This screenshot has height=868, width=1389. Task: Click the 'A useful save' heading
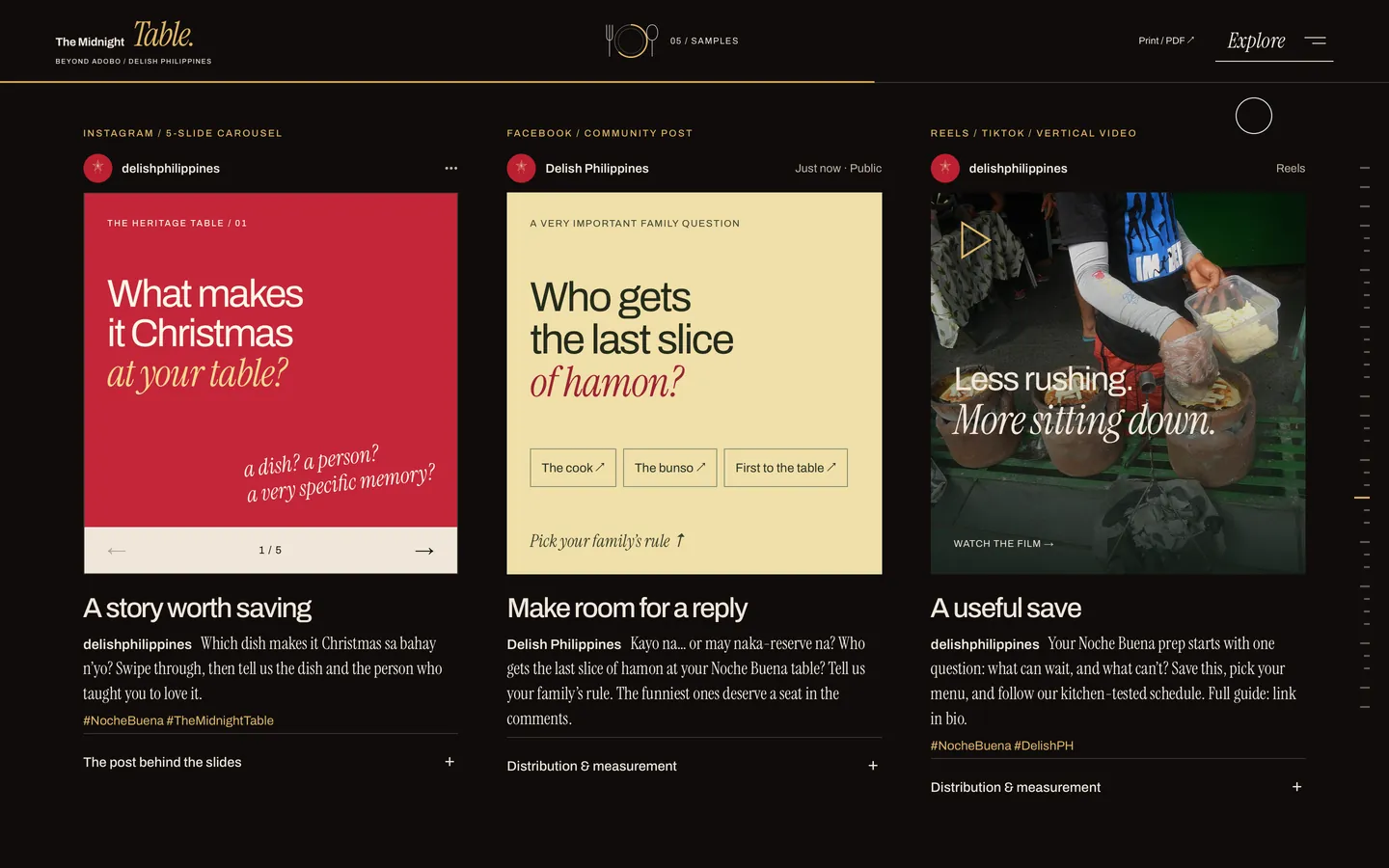(1005, 609)
